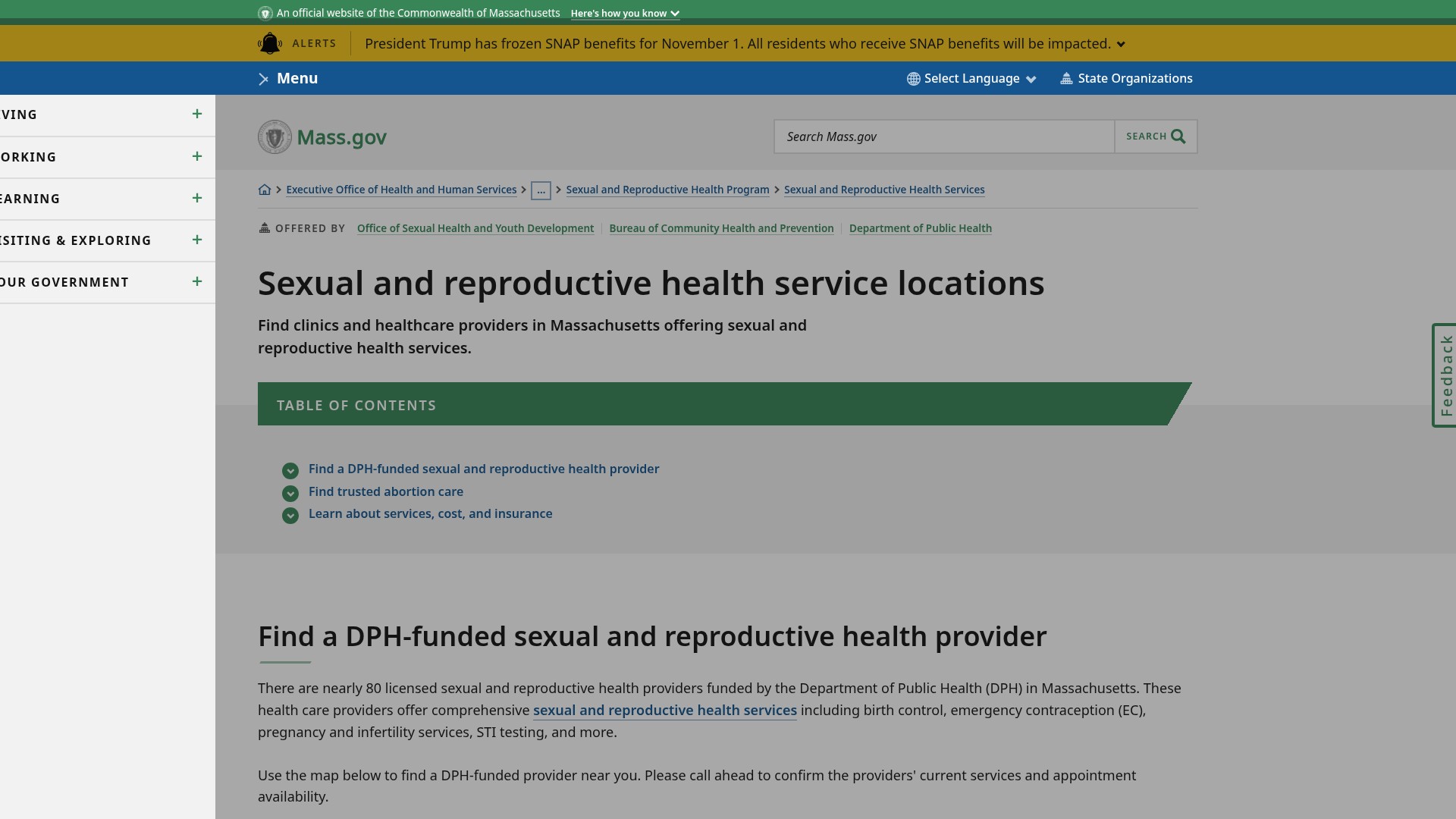Click the arrow icon beside DPH-funded provider link

290,471
